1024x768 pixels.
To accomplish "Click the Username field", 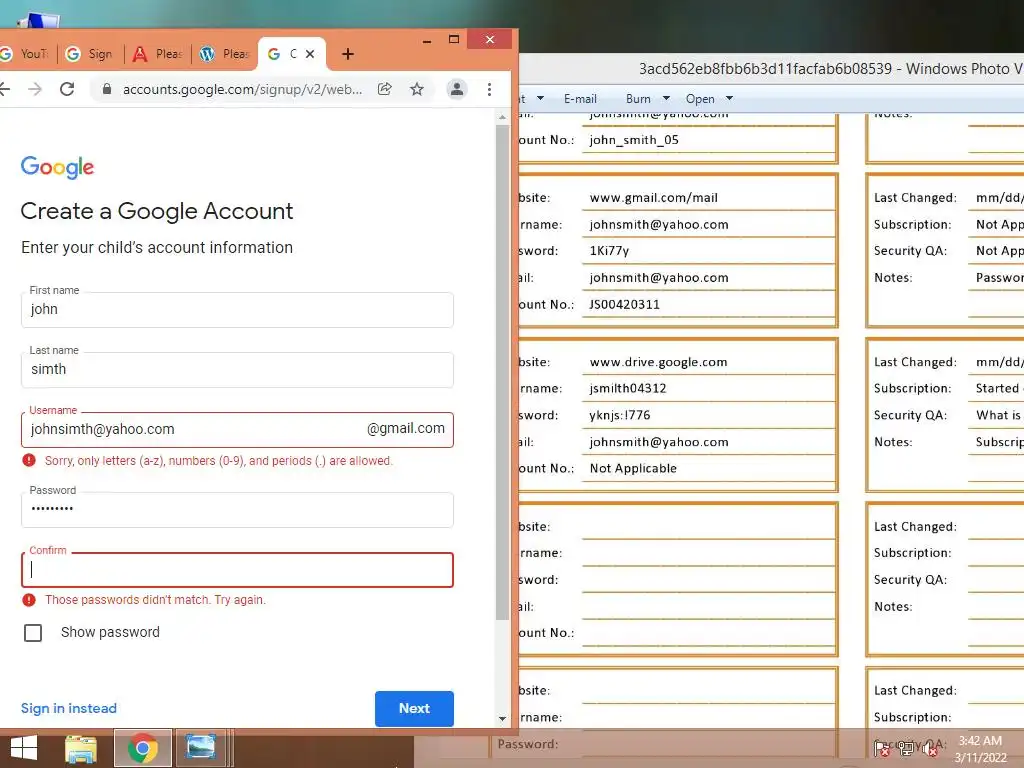I will [x=237, y=430].
